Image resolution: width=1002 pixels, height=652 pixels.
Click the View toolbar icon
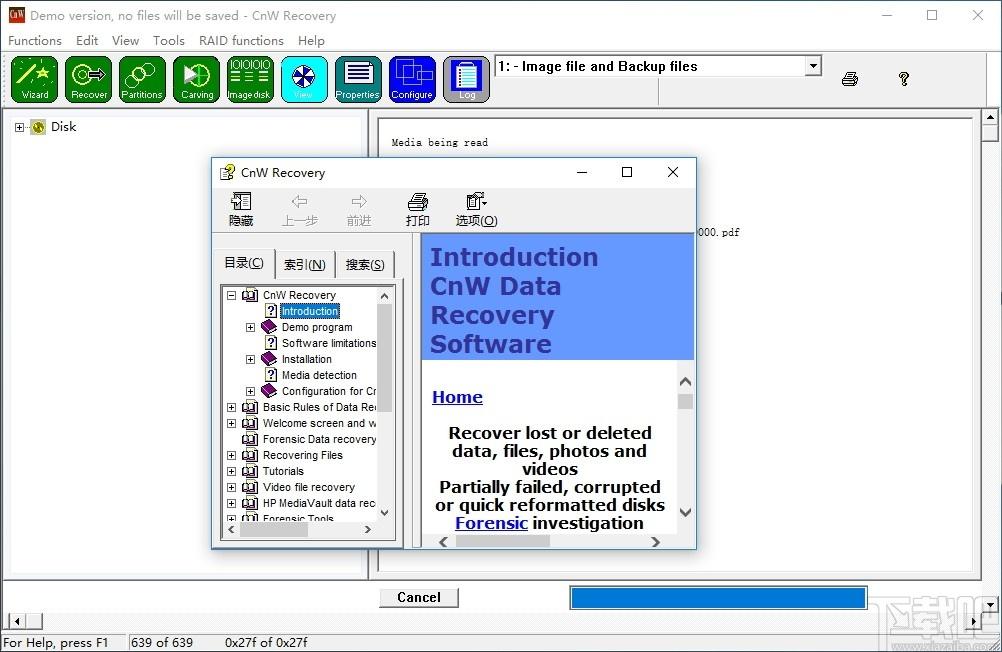click(304, 79)
